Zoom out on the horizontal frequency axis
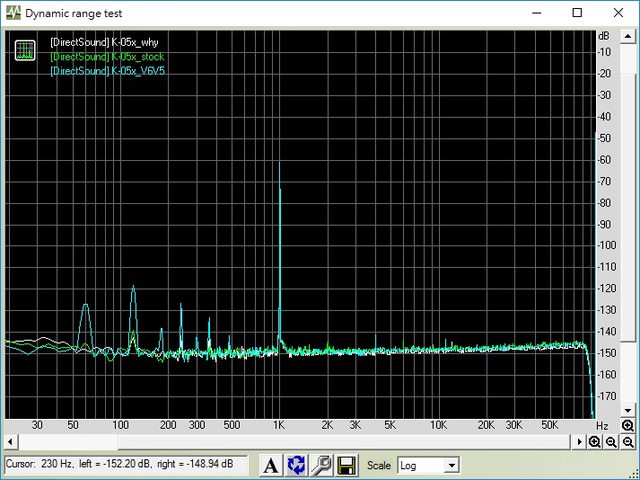Viewport: 640px width, 480px height. coord(611,441)
